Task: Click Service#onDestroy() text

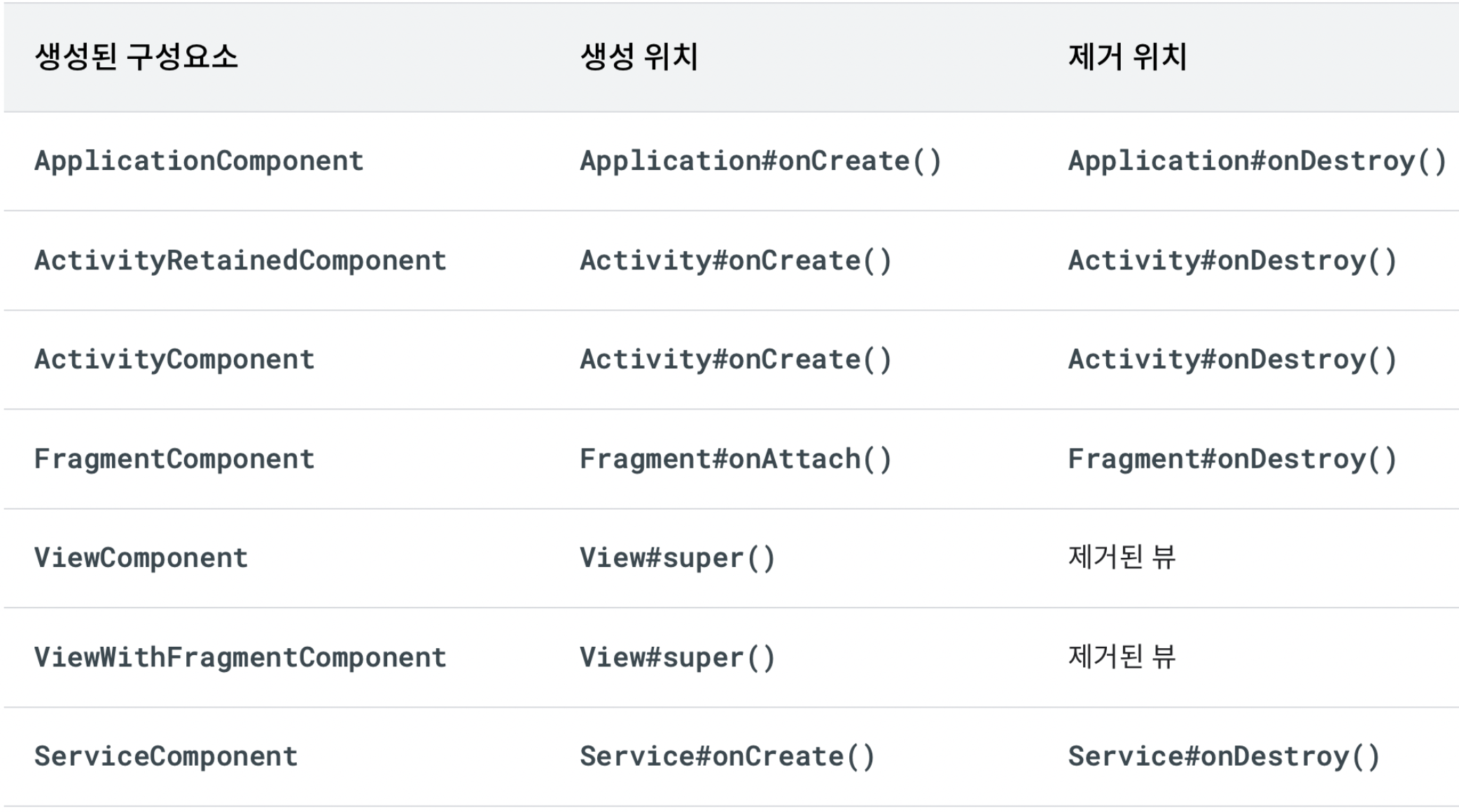Action: tap(1224, 757)
